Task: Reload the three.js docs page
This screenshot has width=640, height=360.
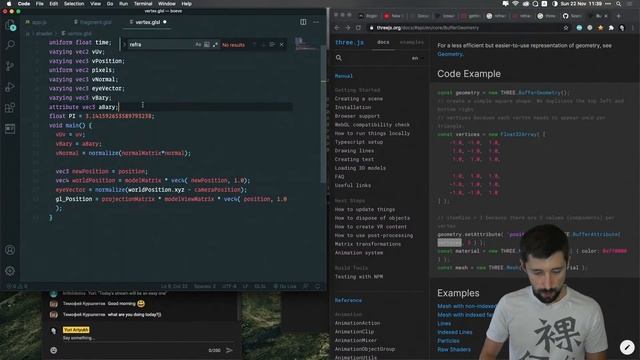Action: [x=358, y=28]
